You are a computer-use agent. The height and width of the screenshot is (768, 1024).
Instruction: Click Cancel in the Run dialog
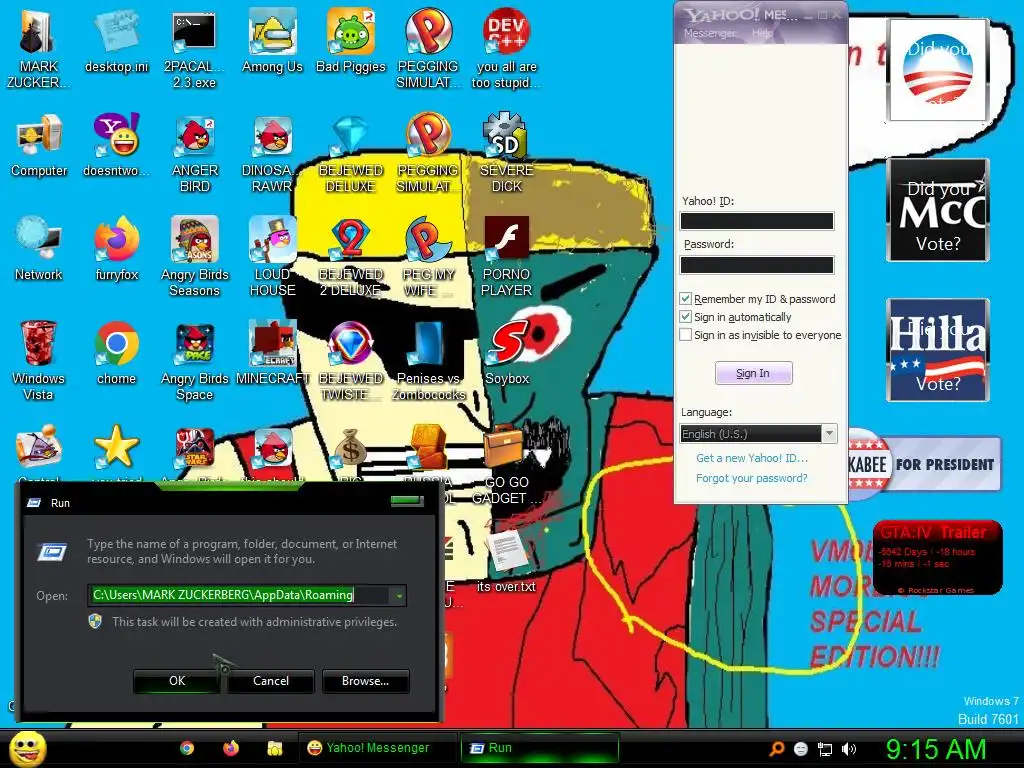[270, 680]
